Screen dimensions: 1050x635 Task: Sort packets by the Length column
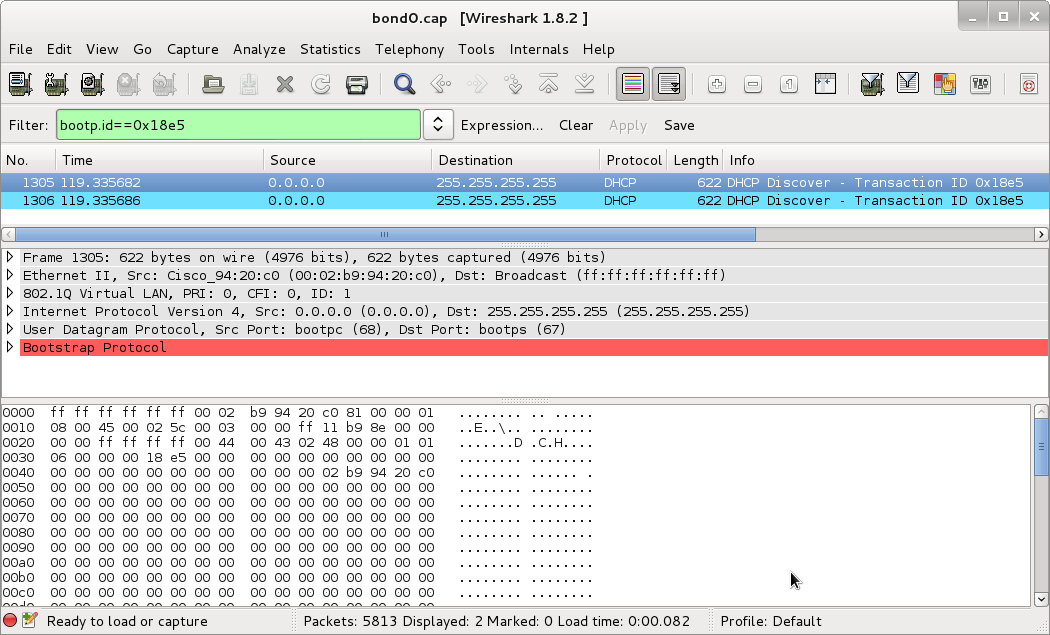tap(695, 160)
